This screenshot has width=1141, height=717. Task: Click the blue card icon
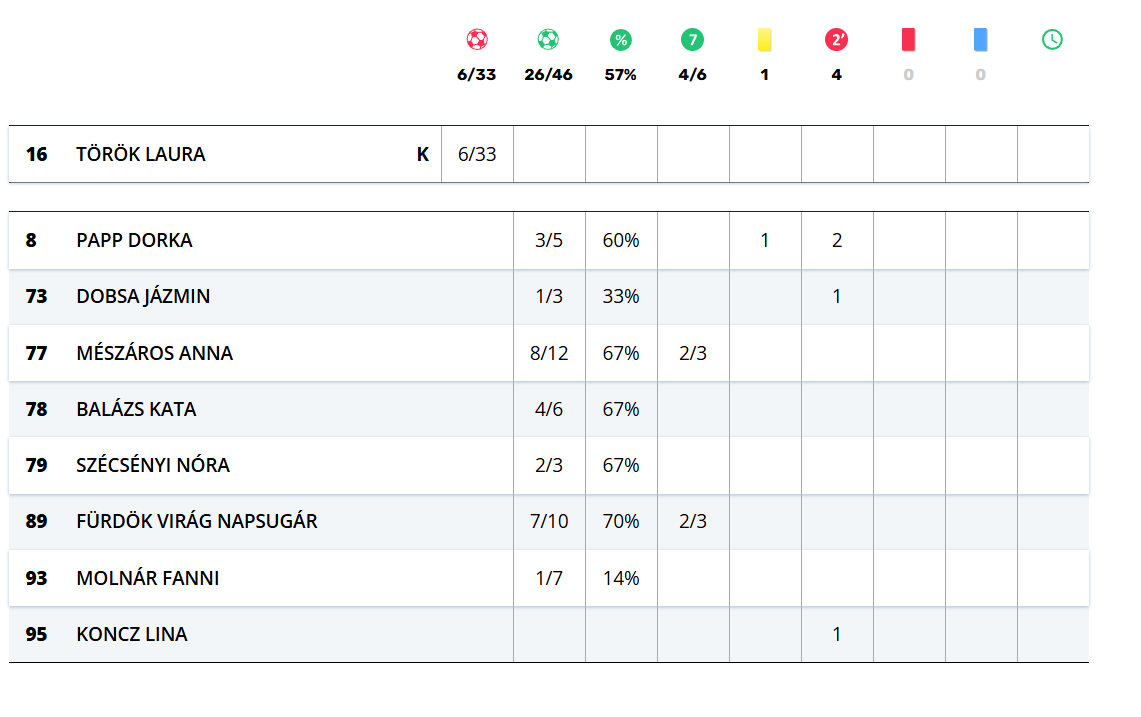tap(980, 40)
